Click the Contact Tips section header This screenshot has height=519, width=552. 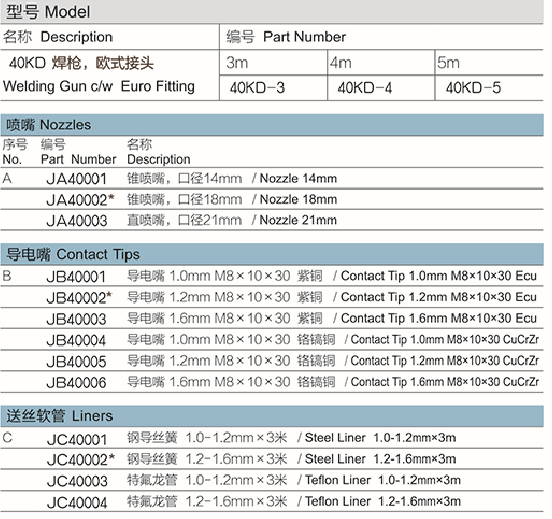[x=272, y=254]
